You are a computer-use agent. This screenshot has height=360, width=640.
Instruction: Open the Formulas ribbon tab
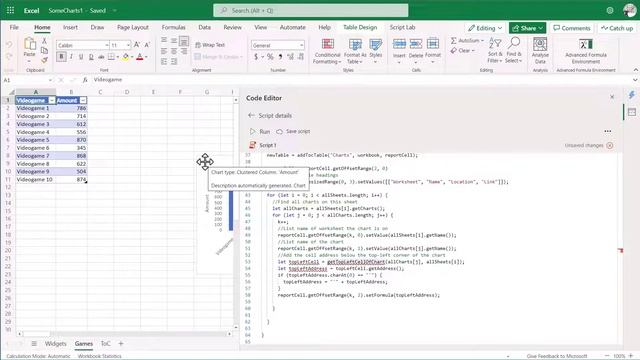[173, 27]
